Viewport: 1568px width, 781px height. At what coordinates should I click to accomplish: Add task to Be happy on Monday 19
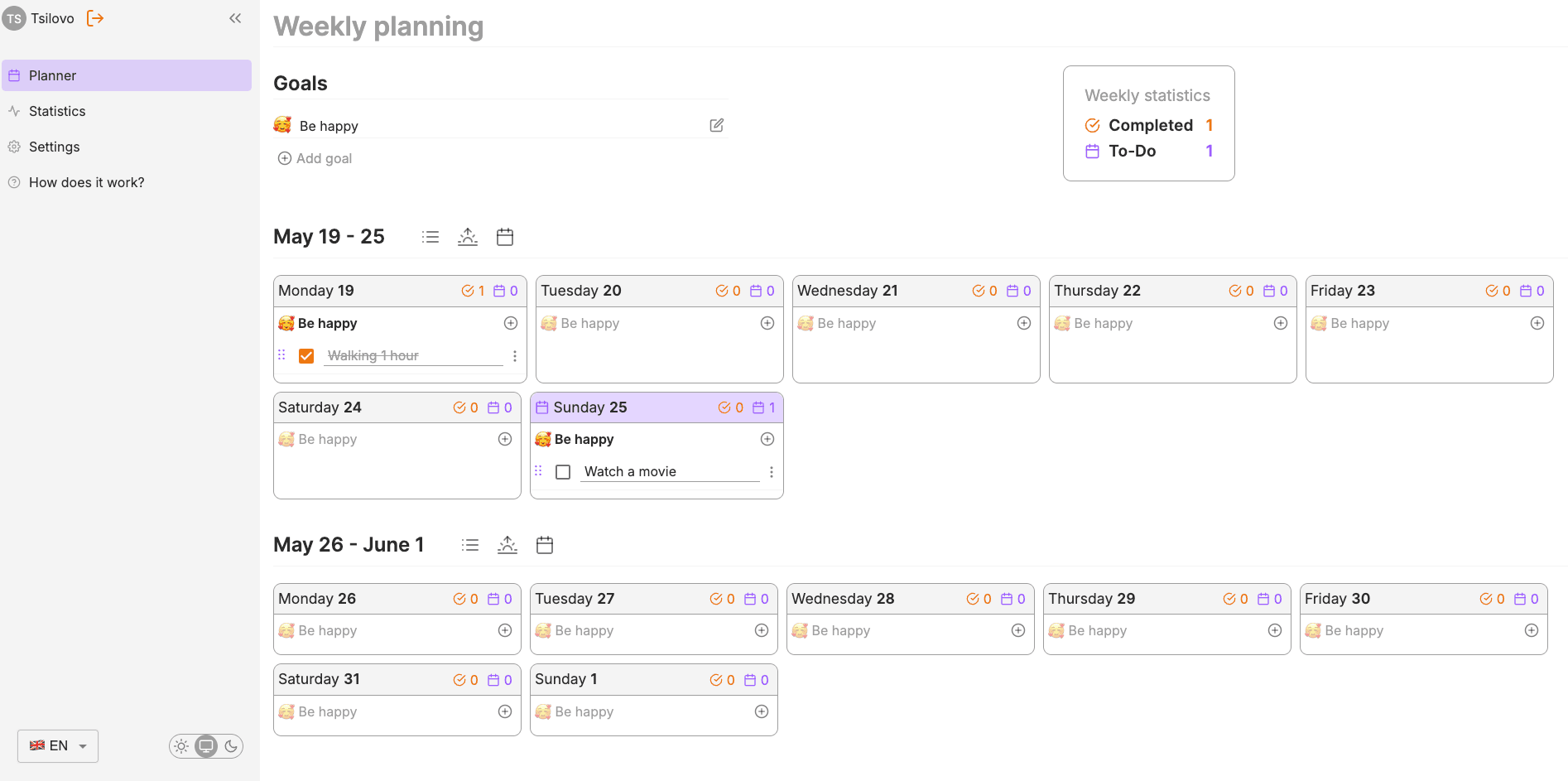(x=511, y=323)
